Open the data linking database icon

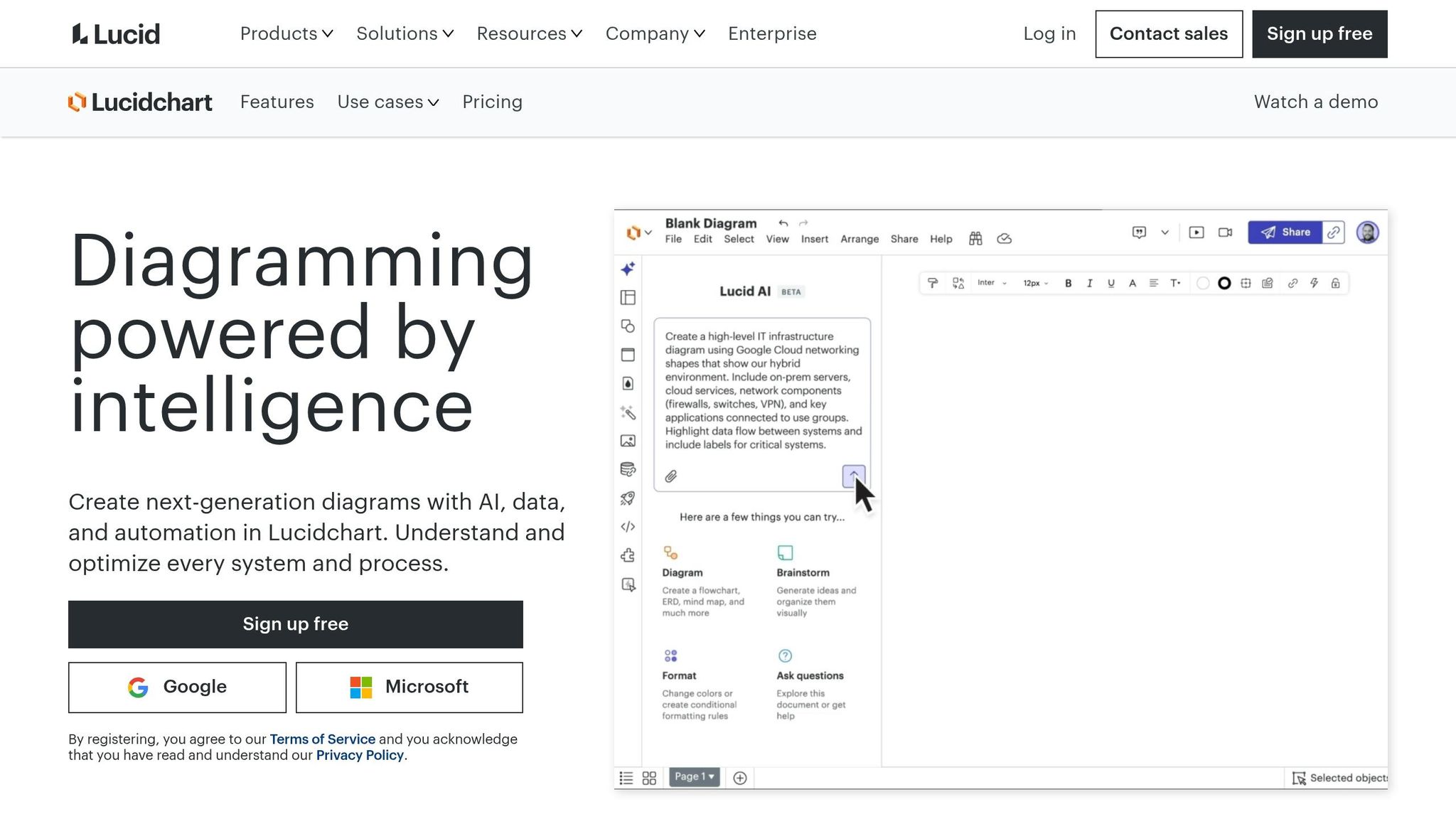[x=628, y=469]
